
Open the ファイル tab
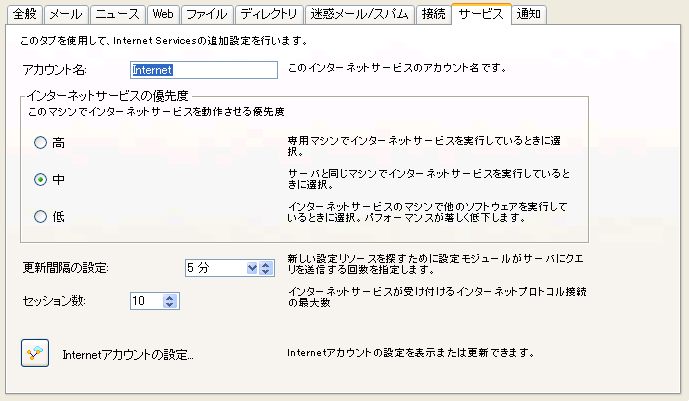(x=208, y=14)
